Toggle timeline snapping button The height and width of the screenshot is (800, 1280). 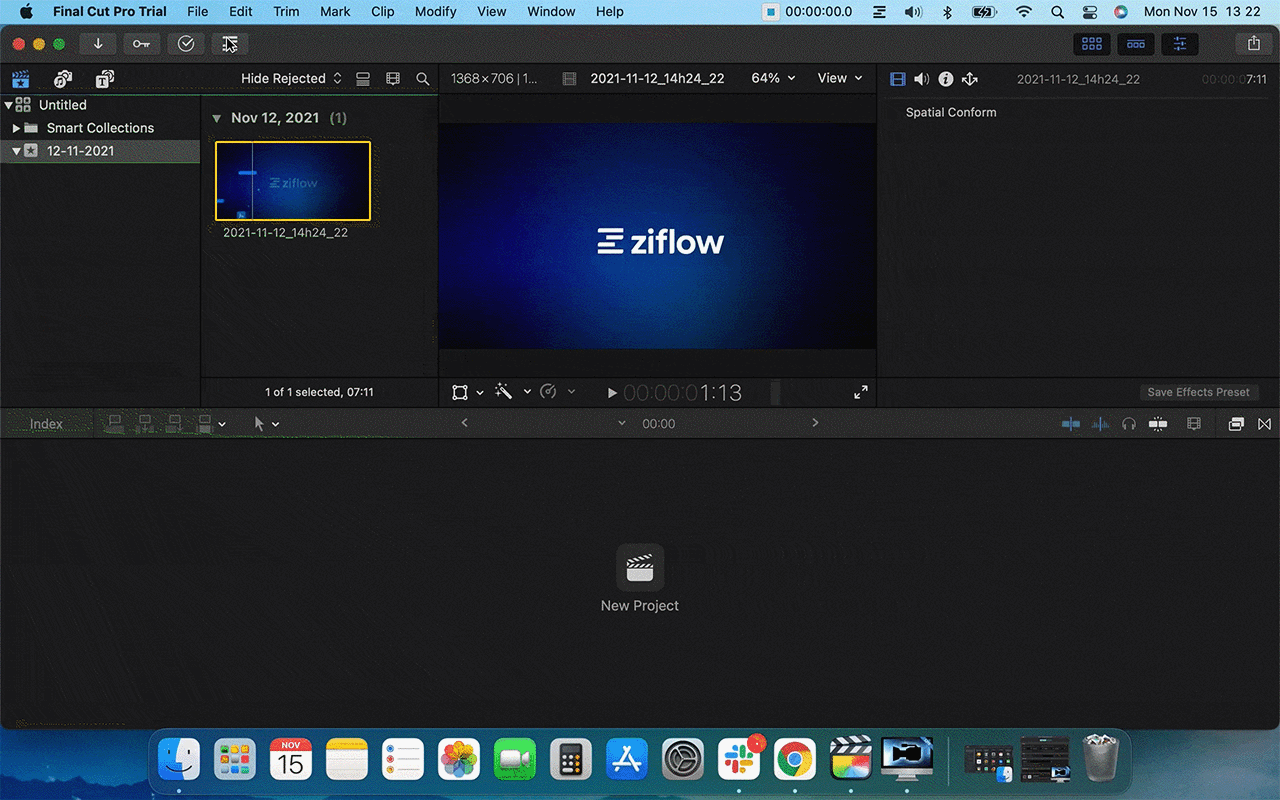pyautogui.click(x=1158, y=424)
